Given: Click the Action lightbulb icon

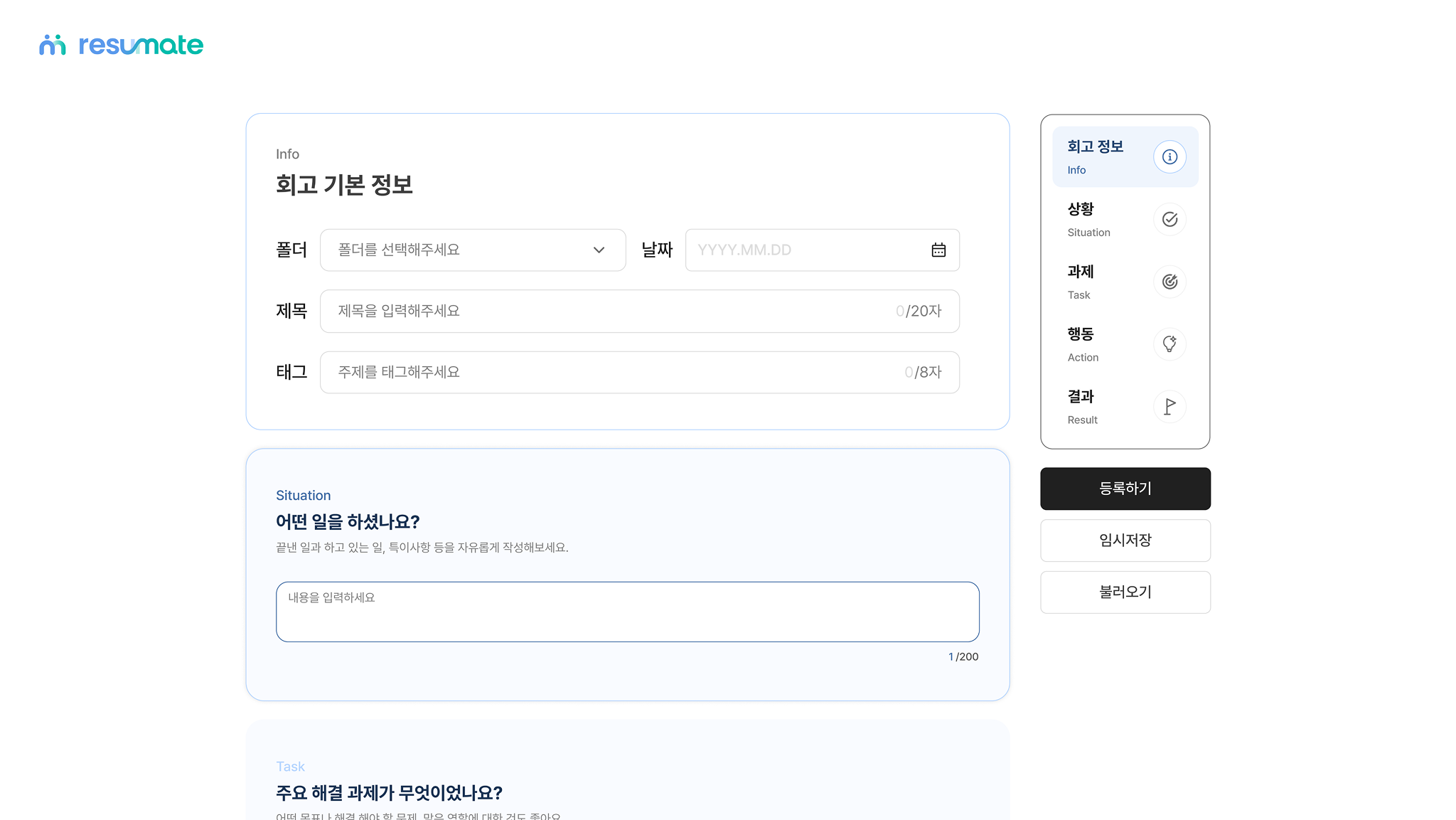Looking at the screenshot, I should pos(1169,344).
